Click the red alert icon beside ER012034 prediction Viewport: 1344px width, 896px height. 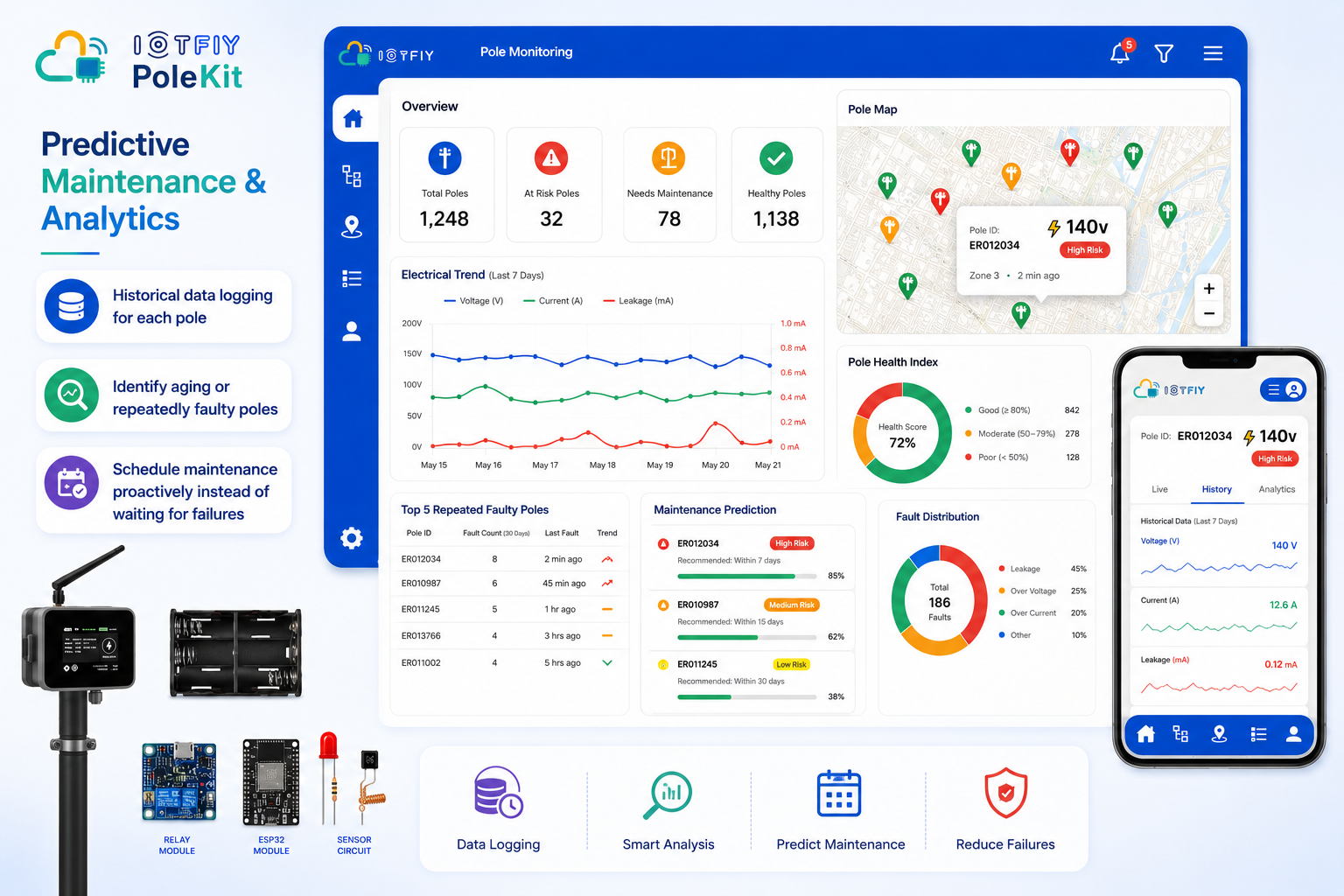663,543
